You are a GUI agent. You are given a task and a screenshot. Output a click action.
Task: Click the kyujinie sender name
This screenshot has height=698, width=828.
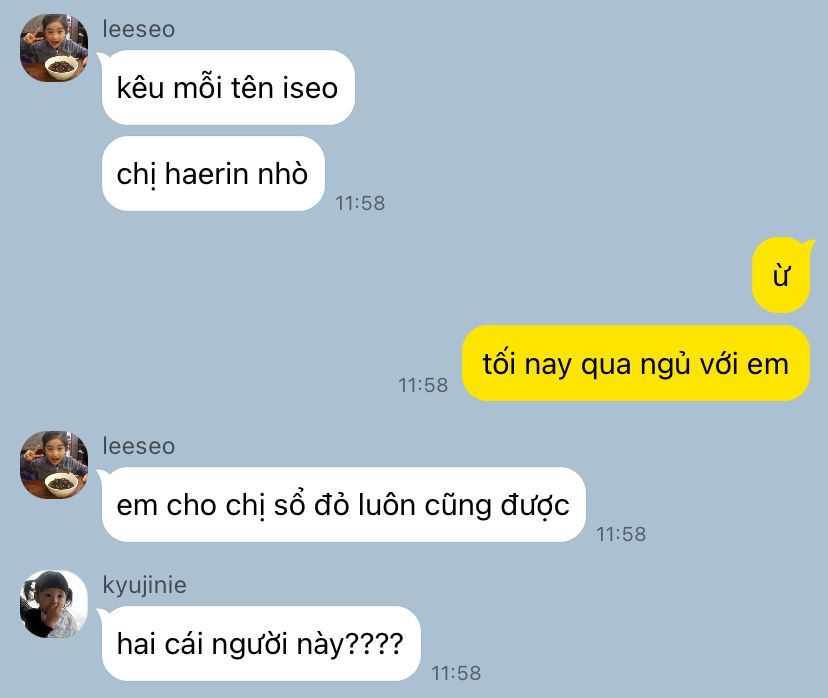point(145,585)
